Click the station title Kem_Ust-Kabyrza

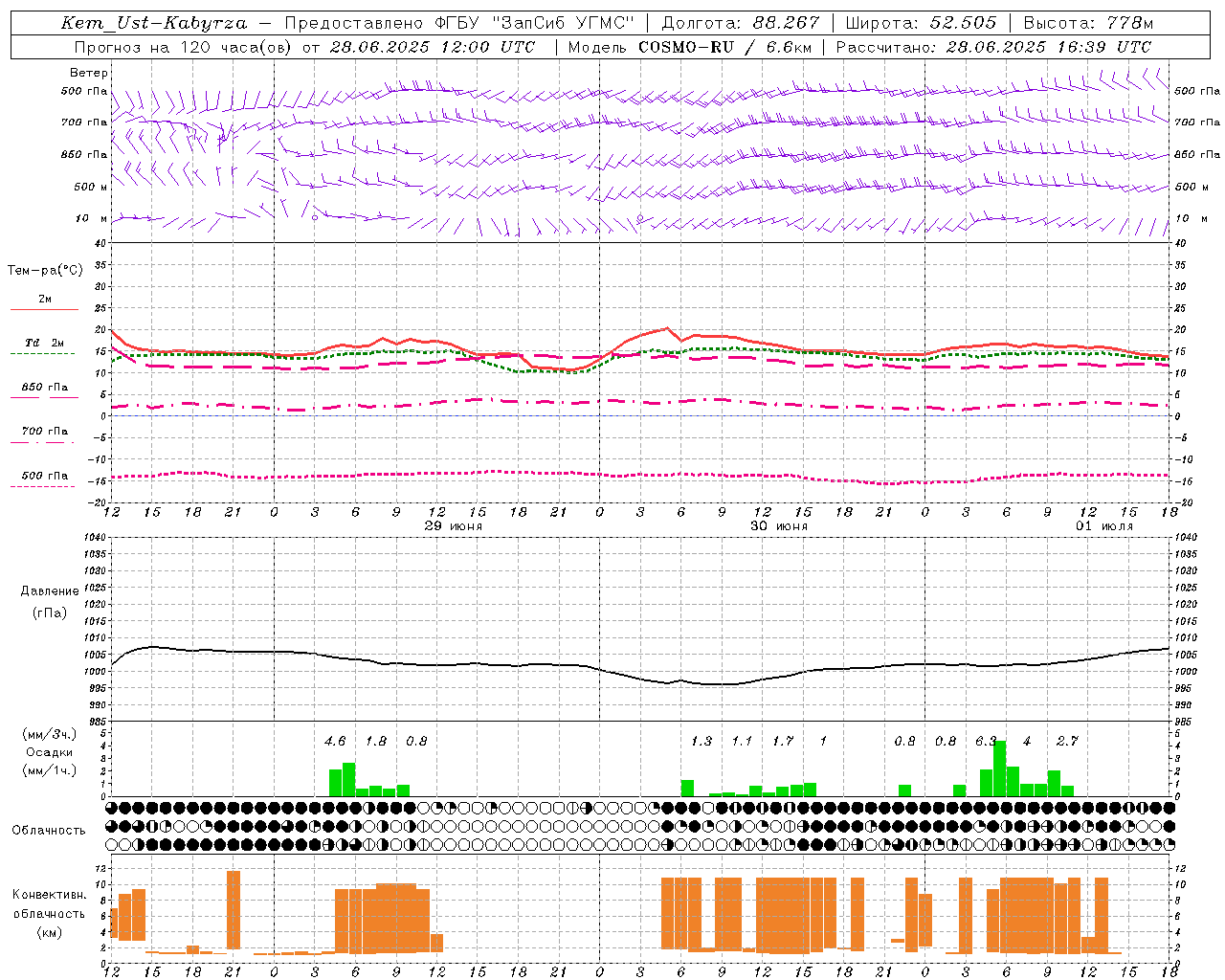pos(154,23)
